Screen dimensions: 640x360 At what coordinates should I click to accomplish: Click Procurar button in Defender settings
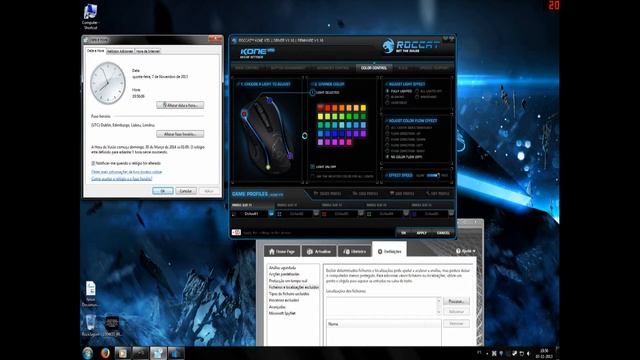click(456, 301)
